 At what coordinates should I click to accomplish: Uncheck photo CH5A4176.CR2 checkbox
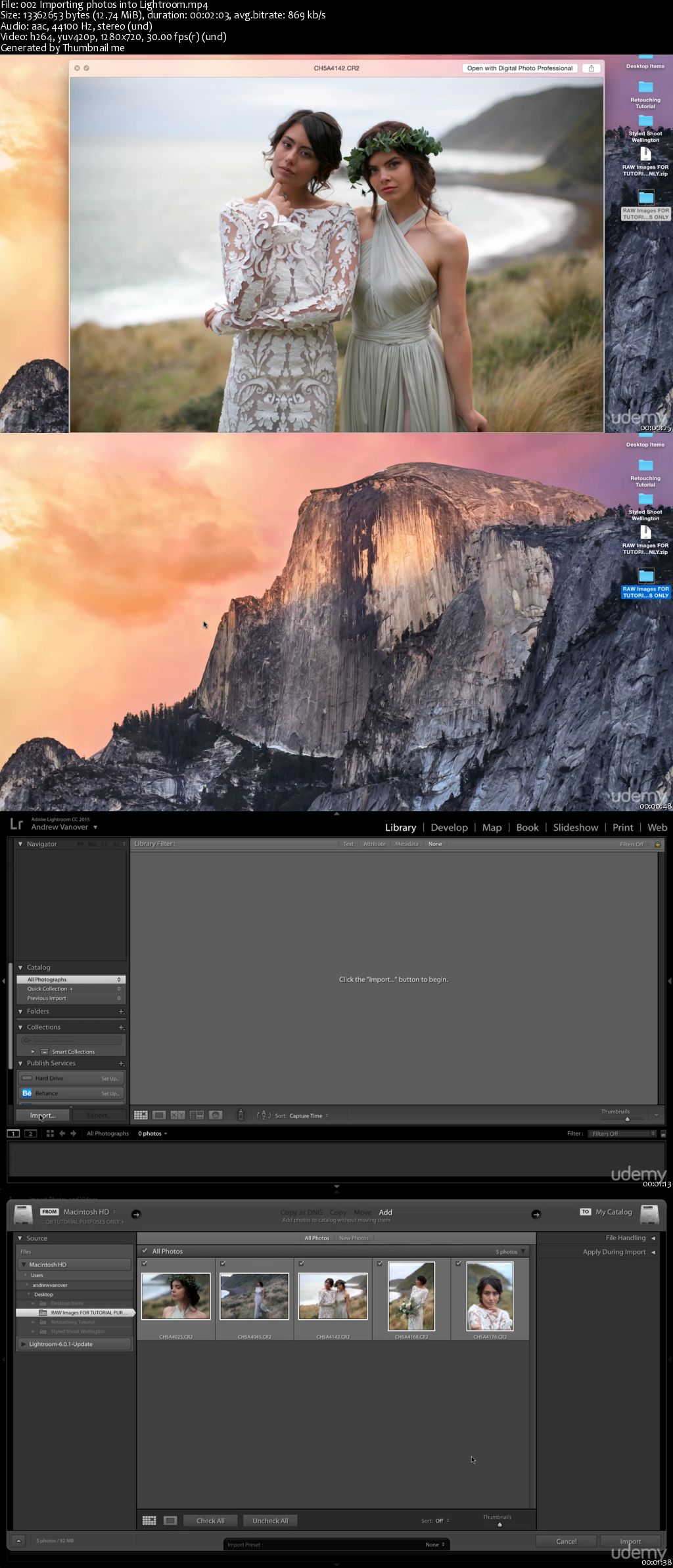pyautogui.click(x=458, y=1263)
